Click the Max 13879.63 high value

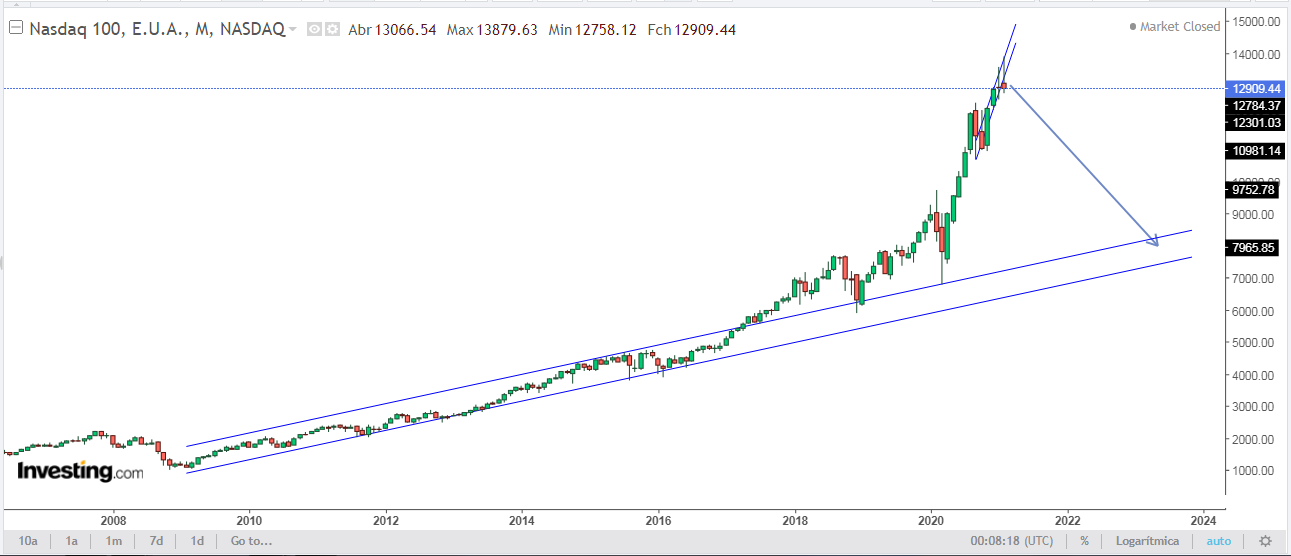pyautogui.click(x=492, y=30)
